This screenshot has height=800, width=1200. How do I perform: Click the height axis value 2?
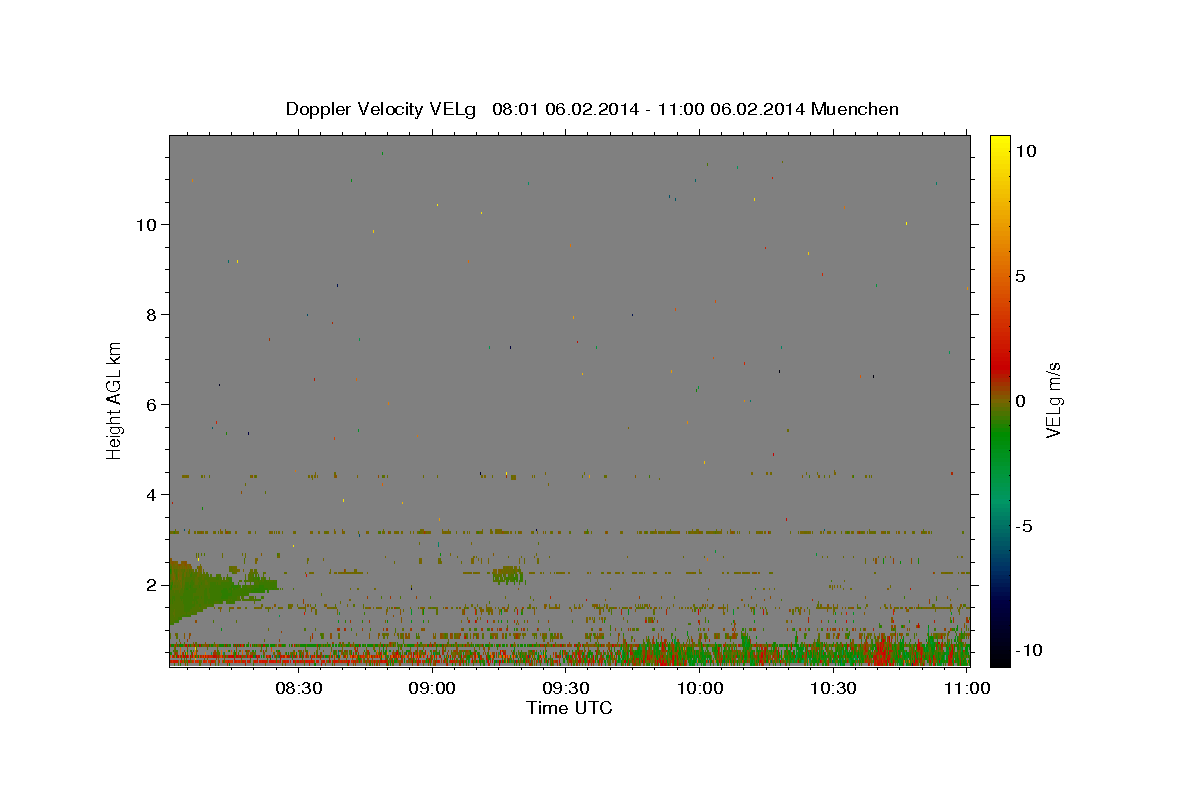pyautogui.click(x=152, y=584)
